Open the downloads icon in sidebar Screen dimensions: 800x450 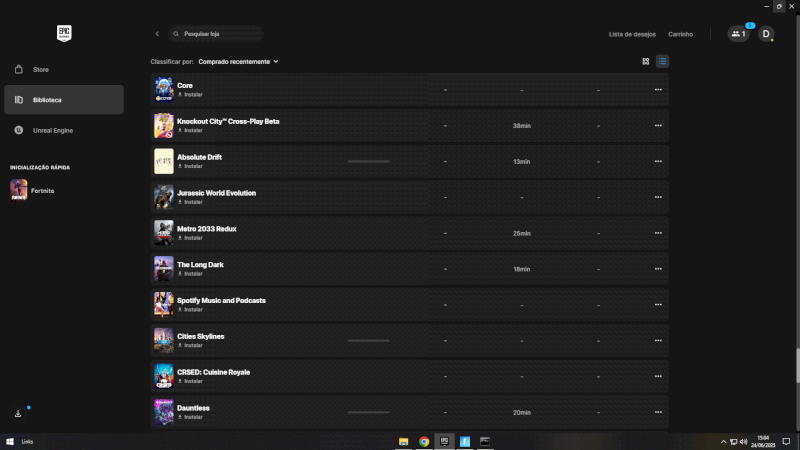pyautogui.click(x=18, y=414)
